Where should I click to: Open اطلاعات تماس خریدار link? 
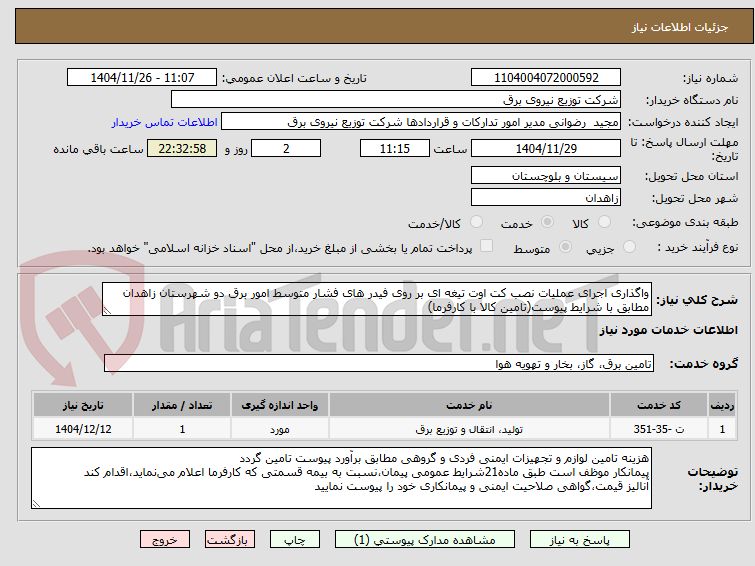(x=165, y=122)
